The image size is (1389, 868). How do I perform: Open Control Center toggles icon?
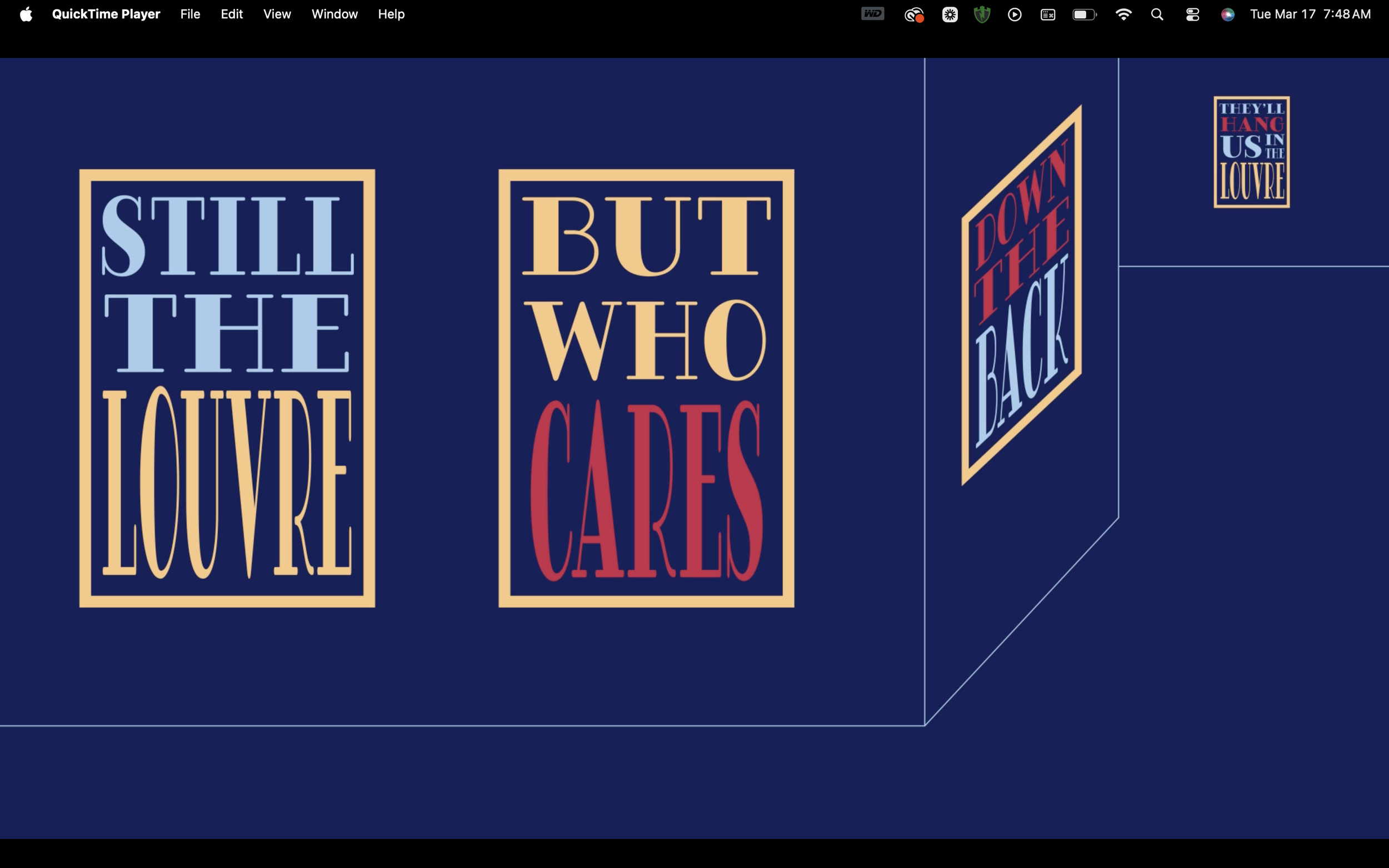click(x=1193, y=15)
